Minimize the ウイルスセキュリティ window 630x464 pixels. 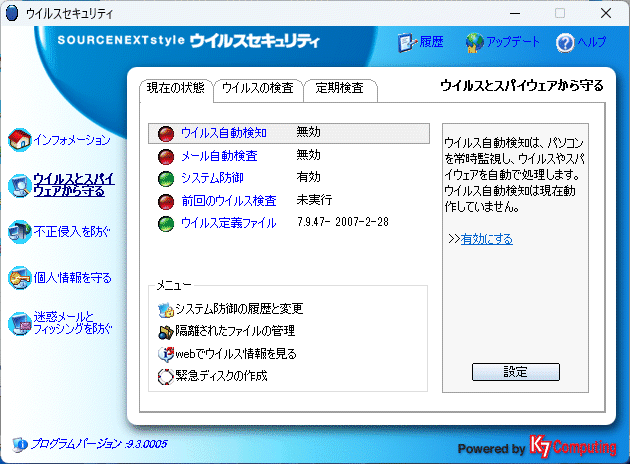[515, 13]
